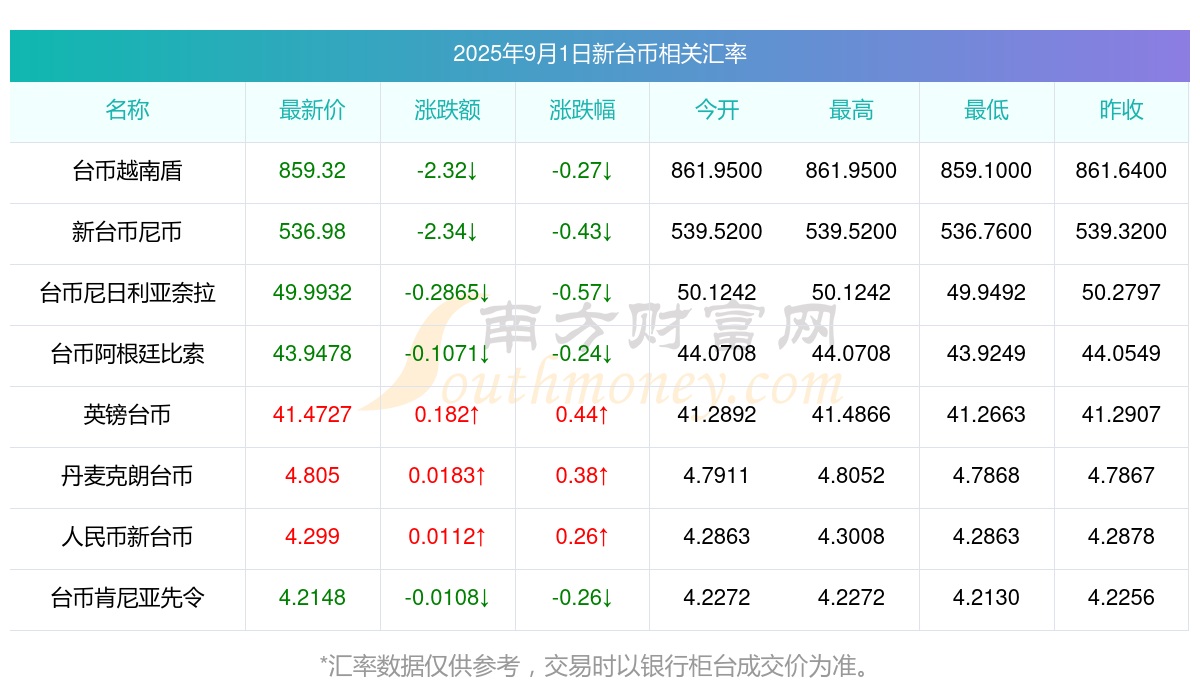The height and width of the screenshot is (698, 1200).
Task: Click the change amount 0.182↑
Action: tap(447, 415)
